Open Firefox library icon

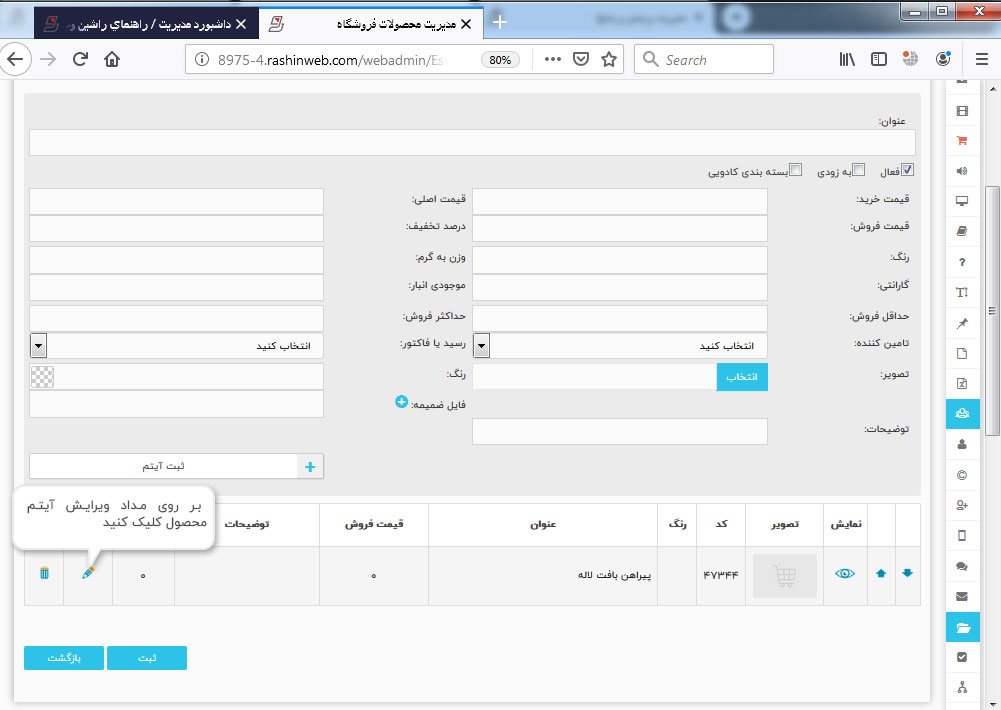coord(847,59)
